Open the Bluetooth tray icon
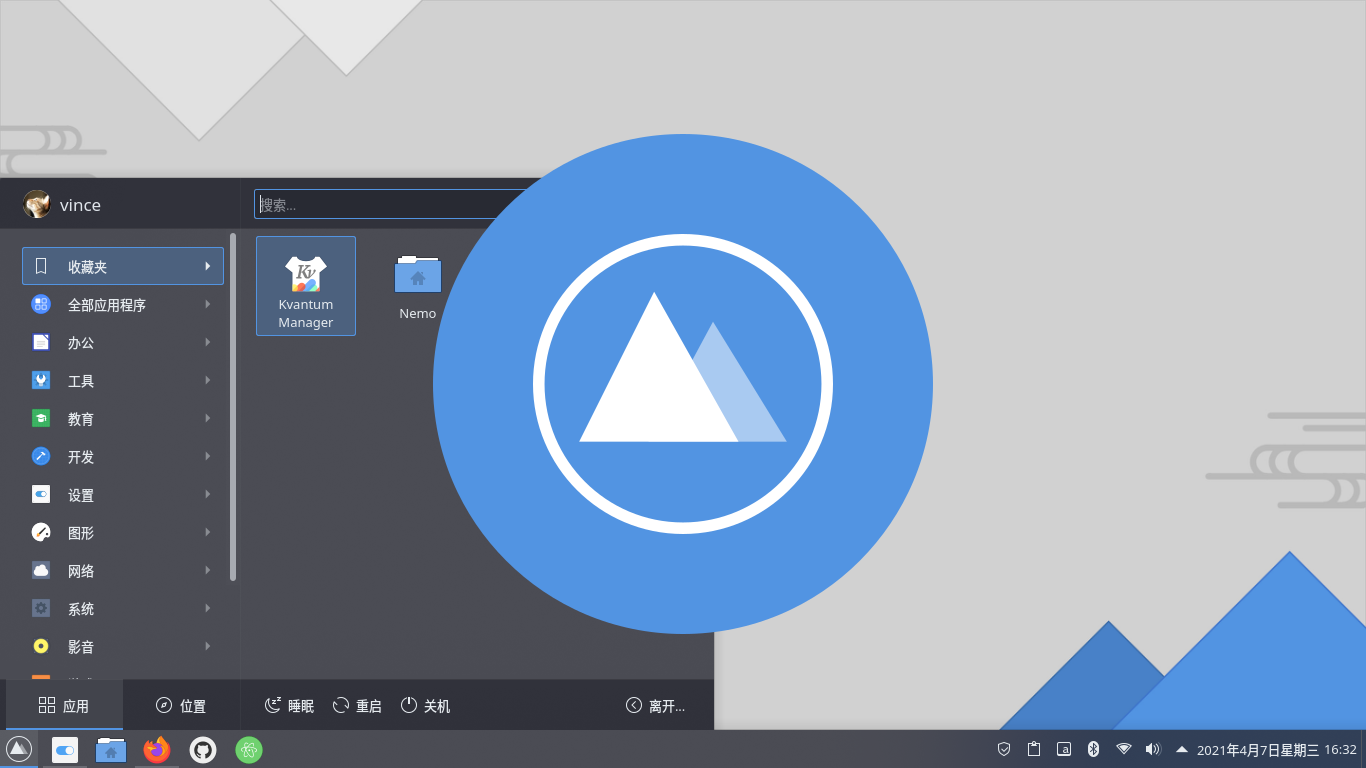Viewport: 1366px width, 768px height. click(1091, 747)
